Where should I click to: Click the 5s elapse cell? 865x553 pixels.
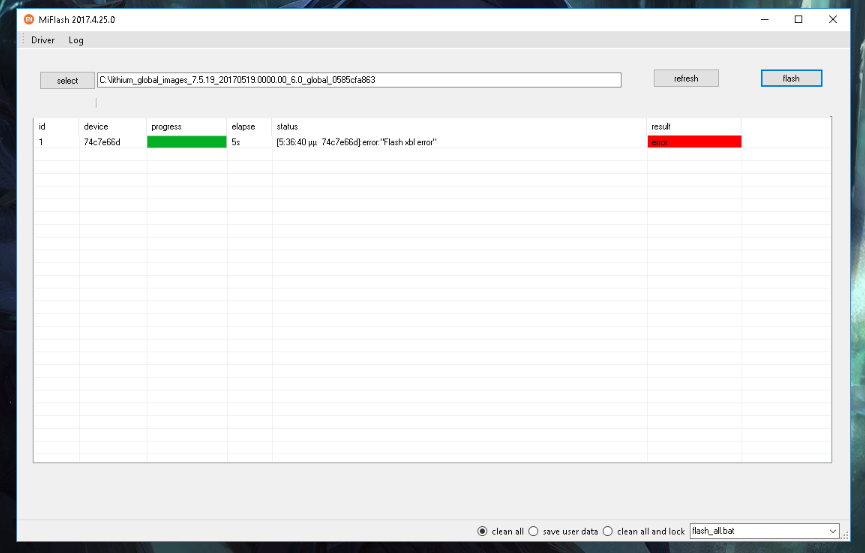tap(249, 142)
